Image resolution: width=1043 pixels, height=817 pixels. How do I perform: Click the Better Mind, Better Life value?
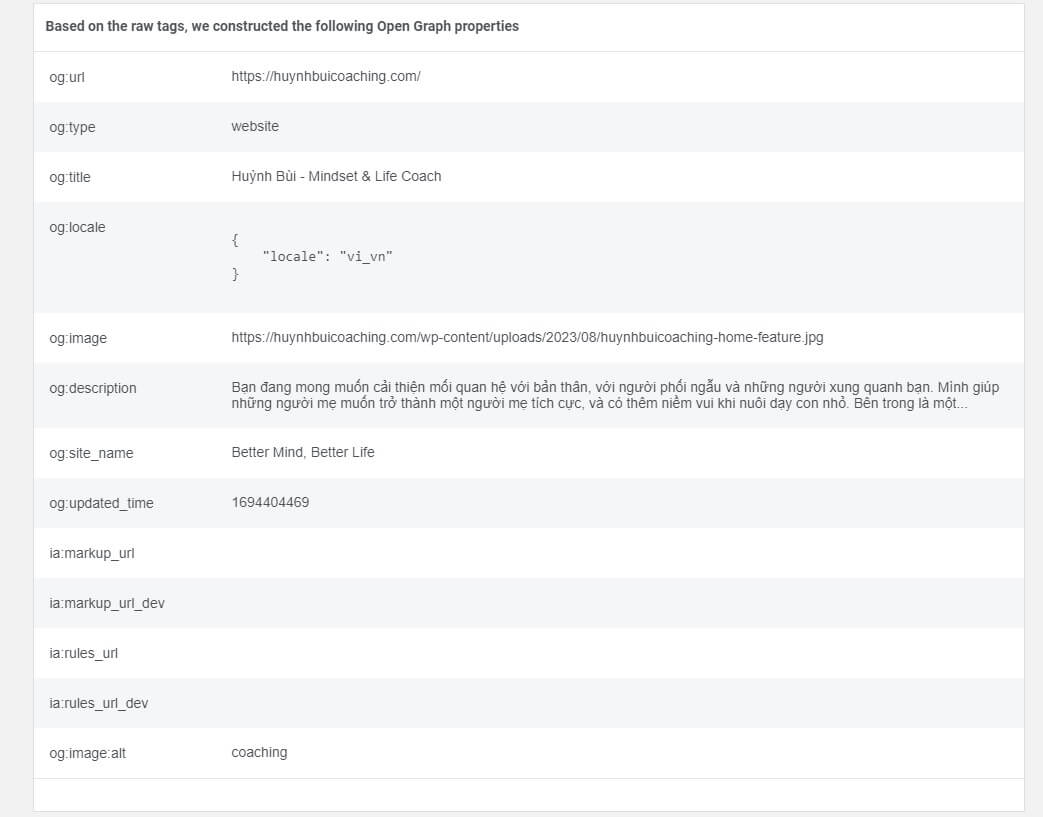point(302,452)
